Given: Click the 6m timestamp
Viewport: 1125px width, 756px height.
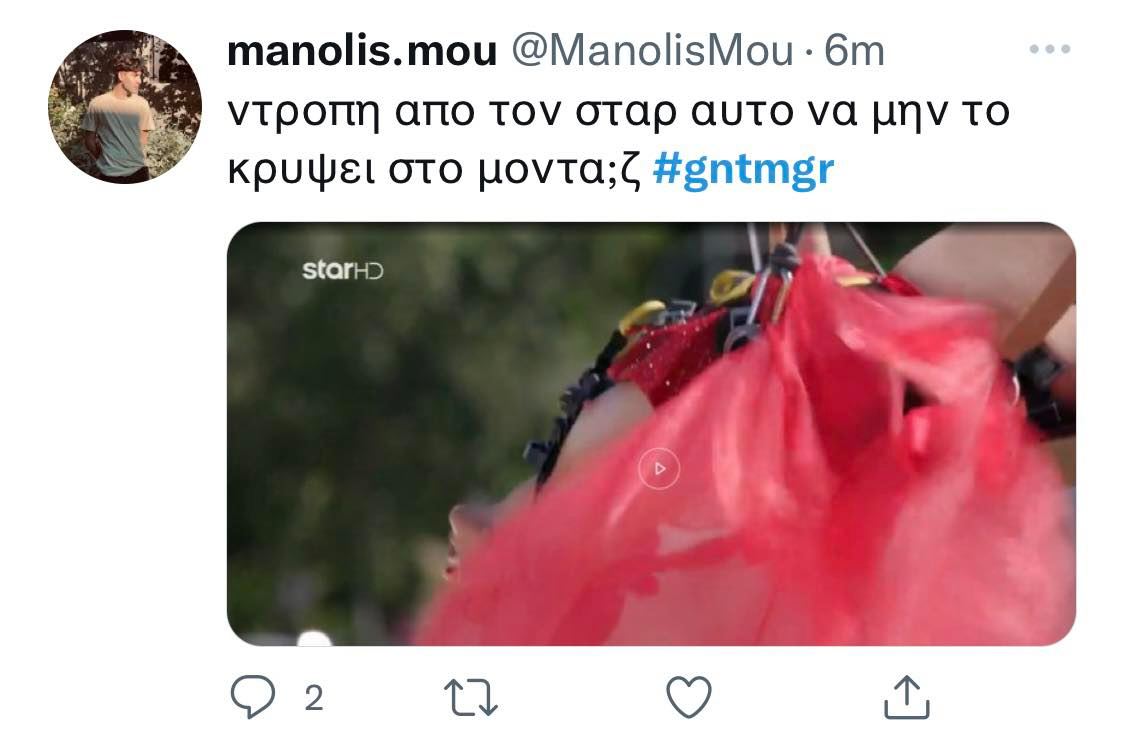Looking at the screenshot, I should point(854,52).
